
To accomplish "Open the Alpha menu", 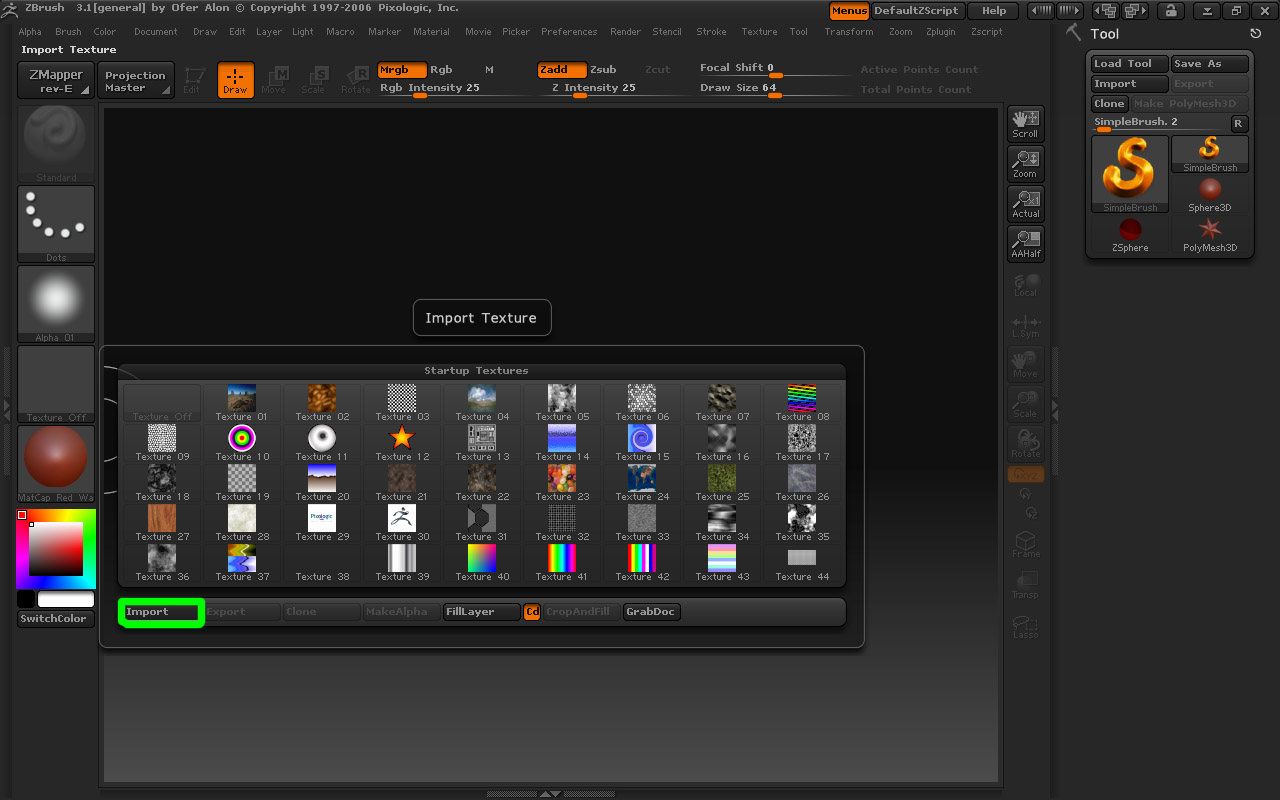I will (30, 32).
